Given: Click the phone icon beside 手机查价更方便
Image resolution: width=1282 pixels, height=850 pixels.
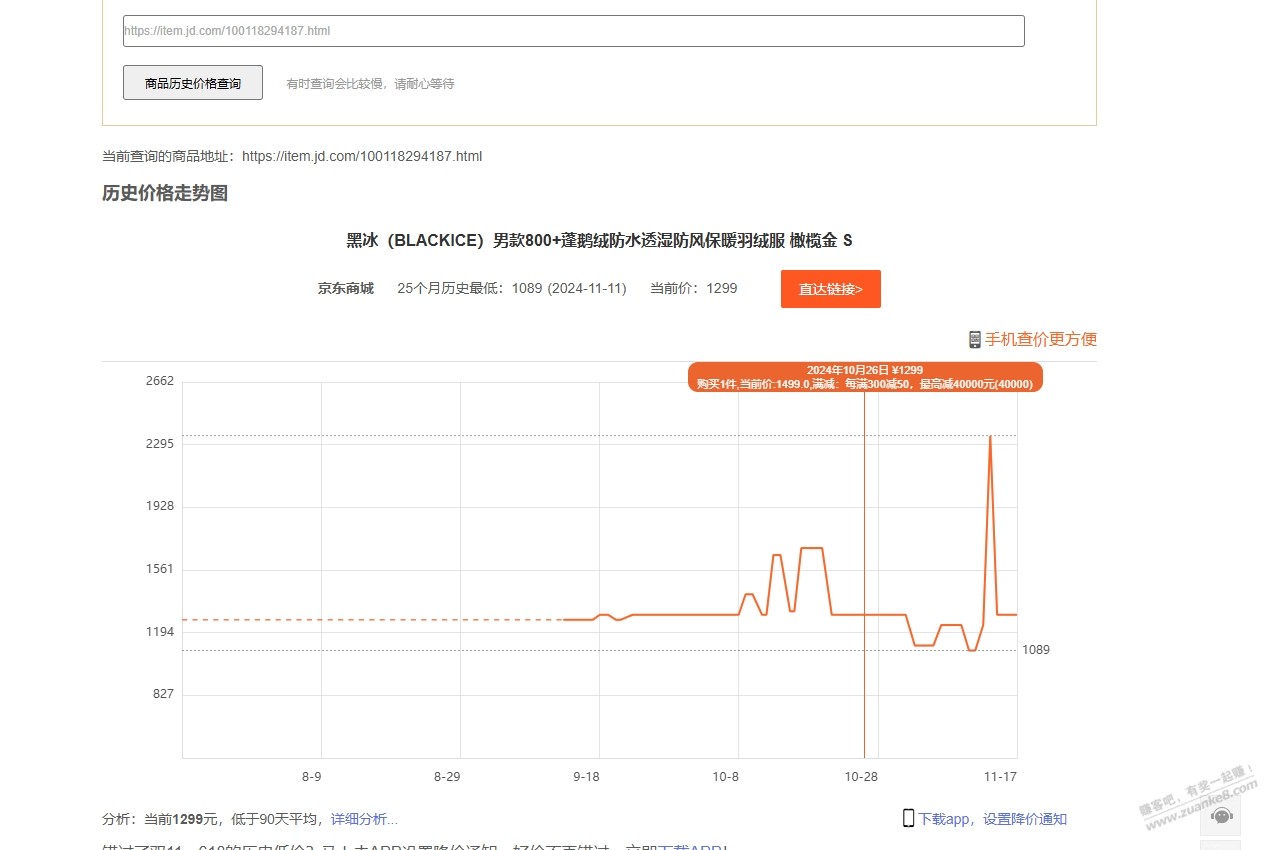Looking at the screenshot, I should click(975, 340).
